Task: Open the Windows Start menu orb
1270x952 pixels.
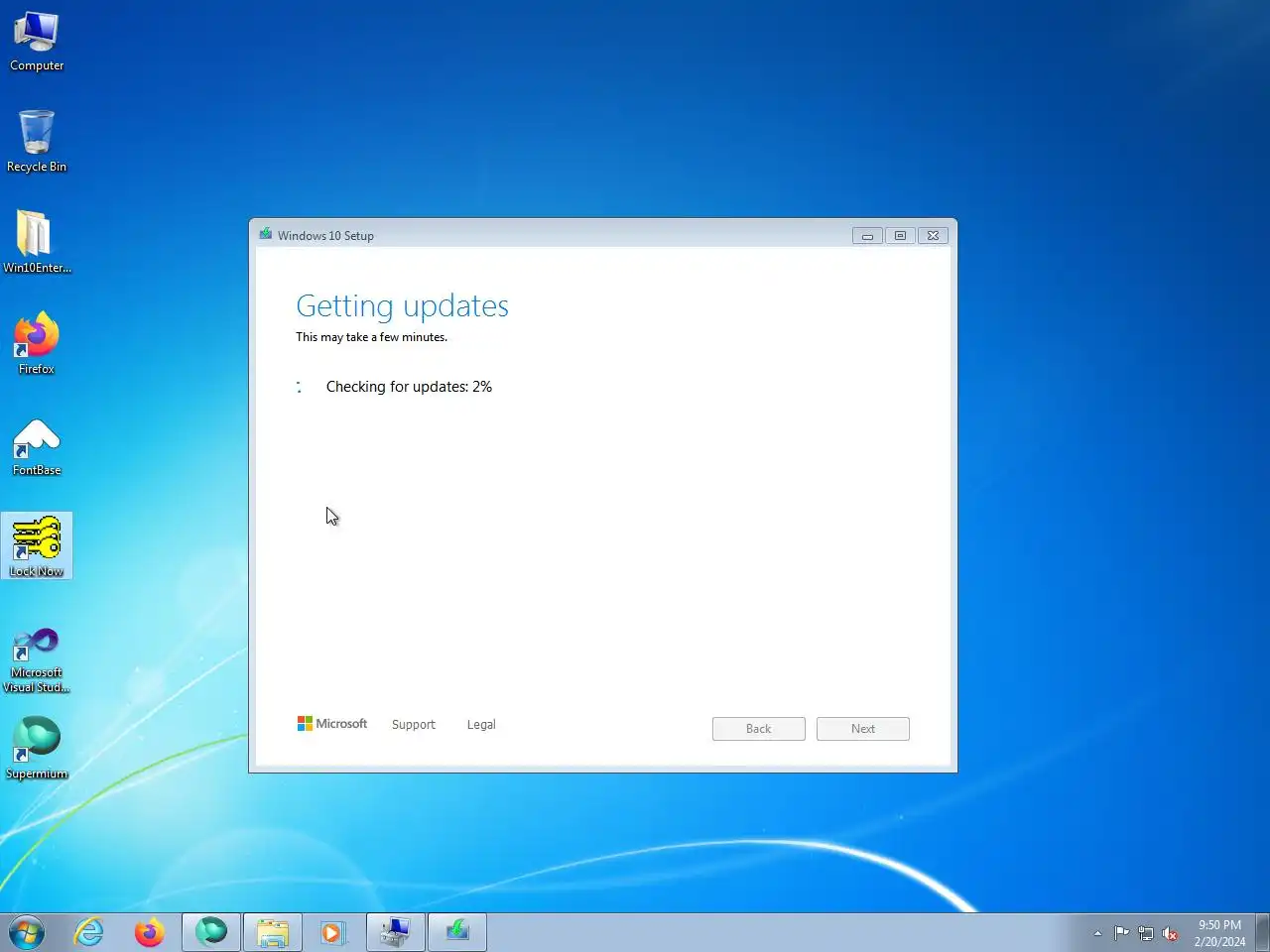Action: tap(27, 933)
